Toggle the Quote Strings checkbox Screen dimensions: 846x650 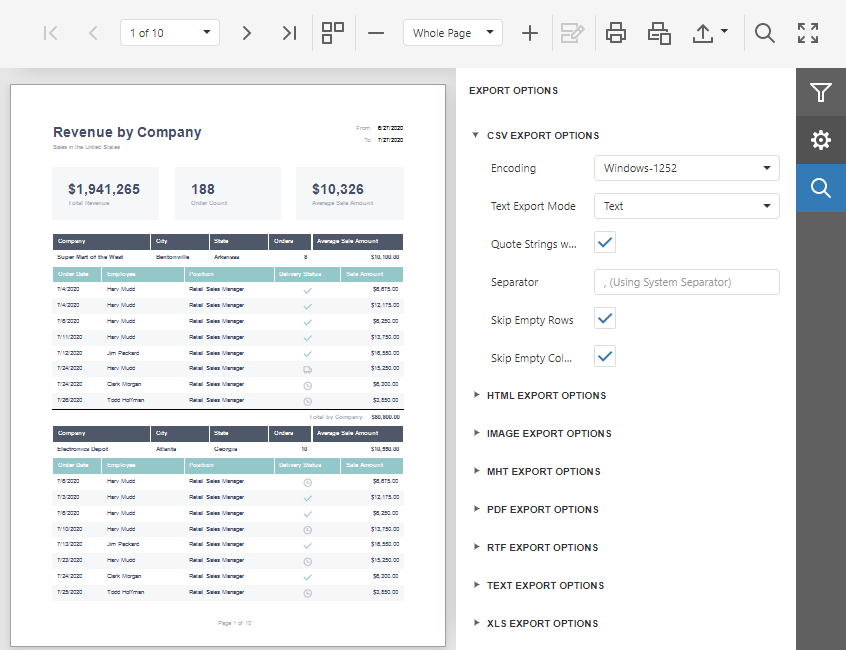click(604, 241)
